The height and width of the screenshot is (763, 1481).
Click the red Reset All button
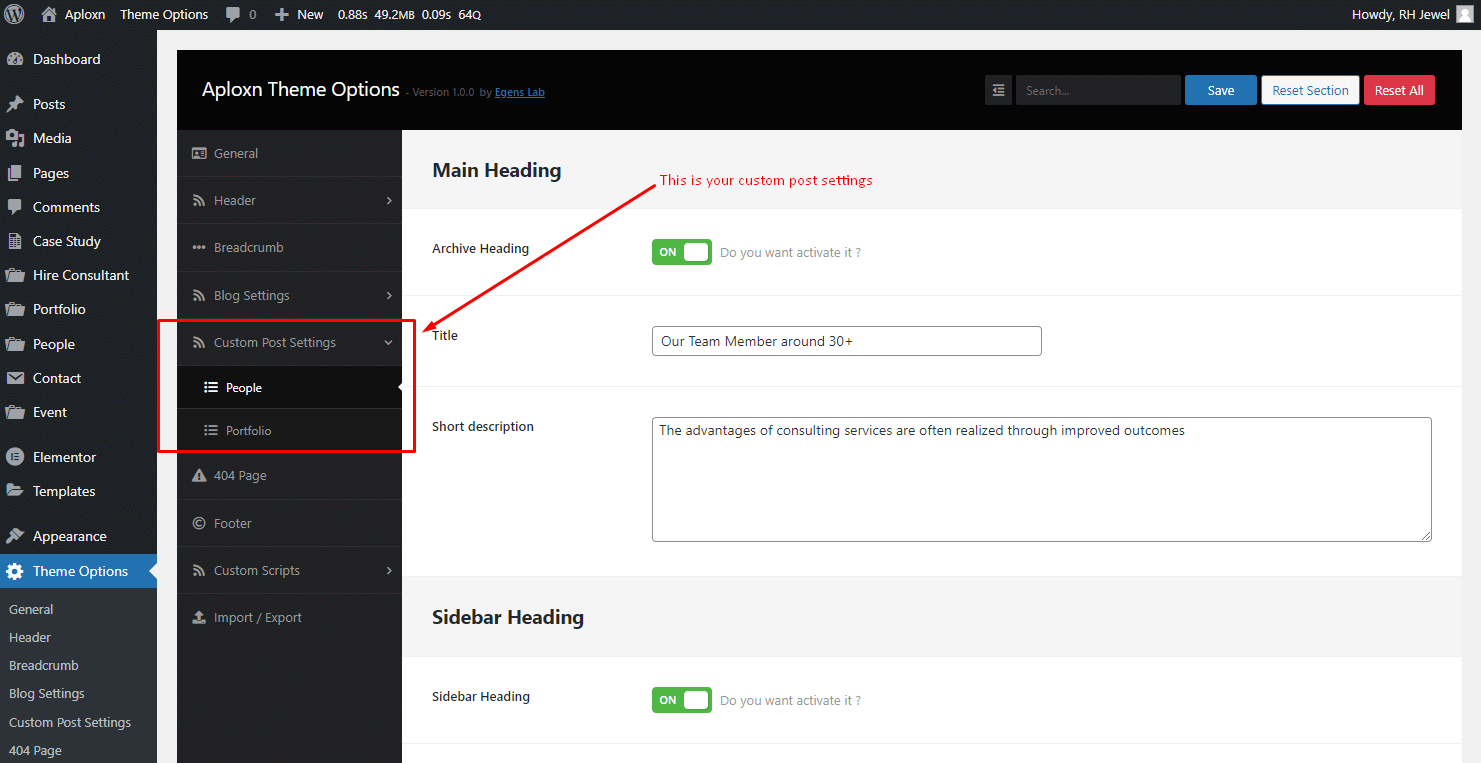pyautogui.click(x=1399, y=90)
